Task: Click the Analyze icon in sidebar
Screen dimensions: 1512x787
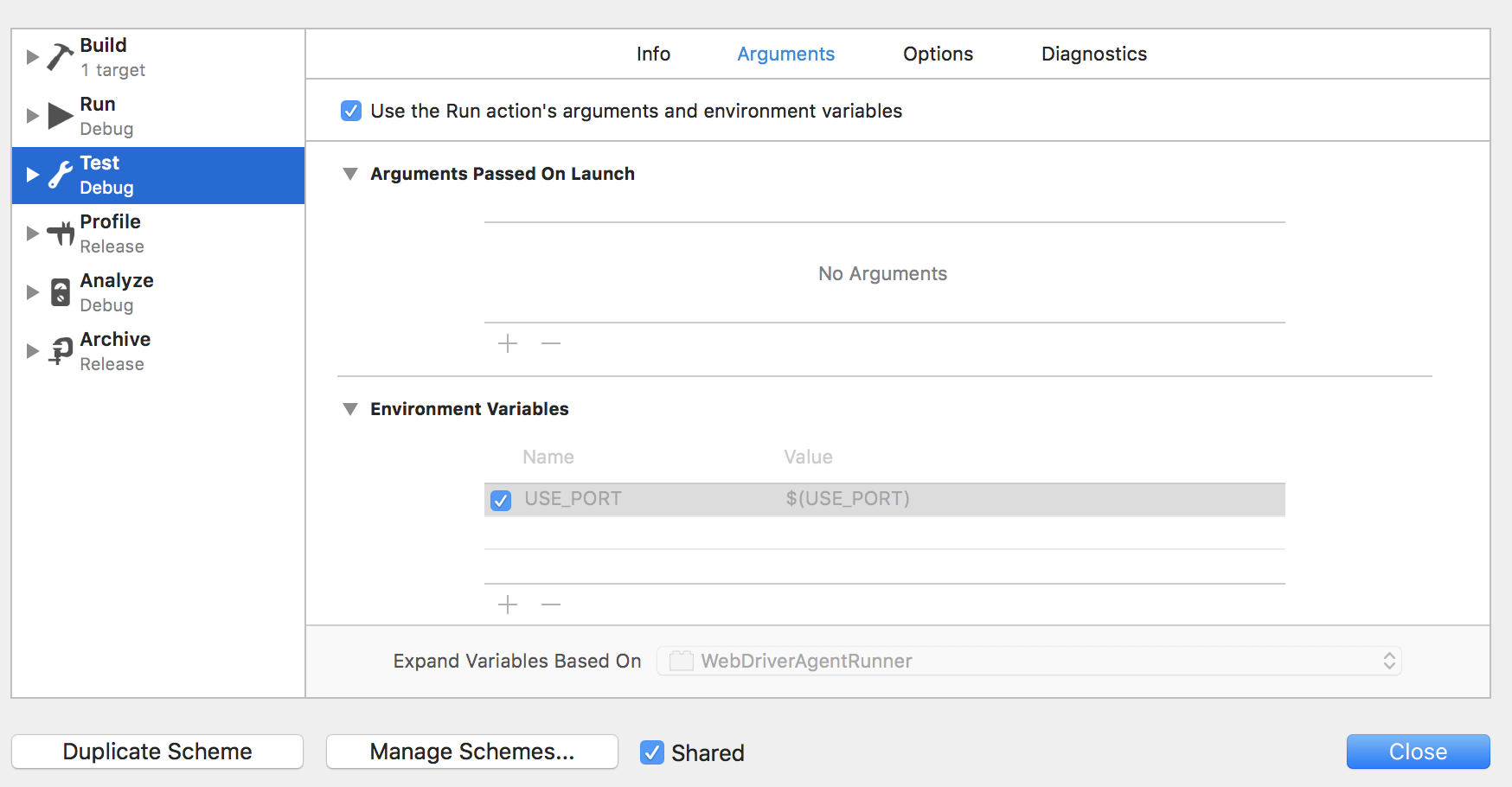Action: (61, 292)
